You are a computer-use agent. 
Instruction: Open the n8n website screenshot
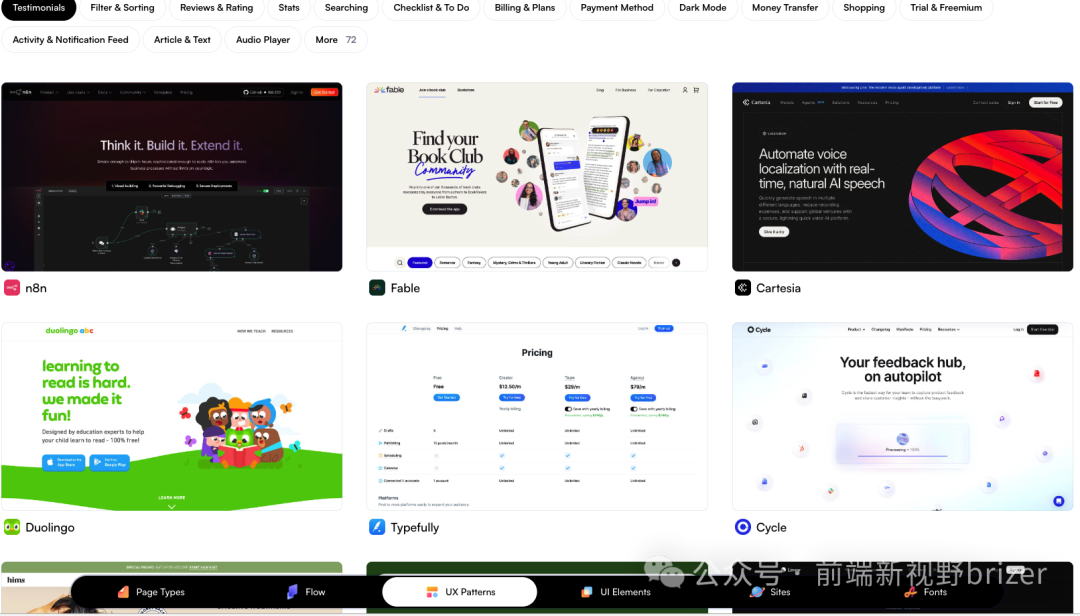click(x=172, y=177)
